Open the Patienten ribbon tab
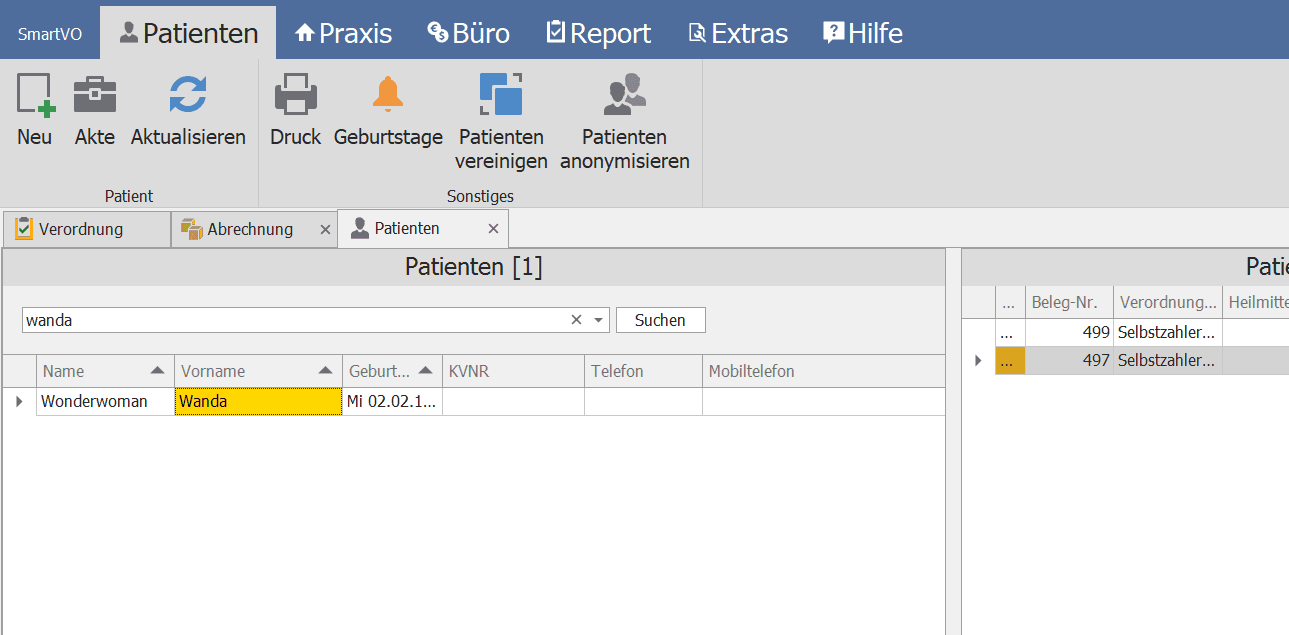The width and height of the screenshot is (1289, 635). tap(188, 33)
